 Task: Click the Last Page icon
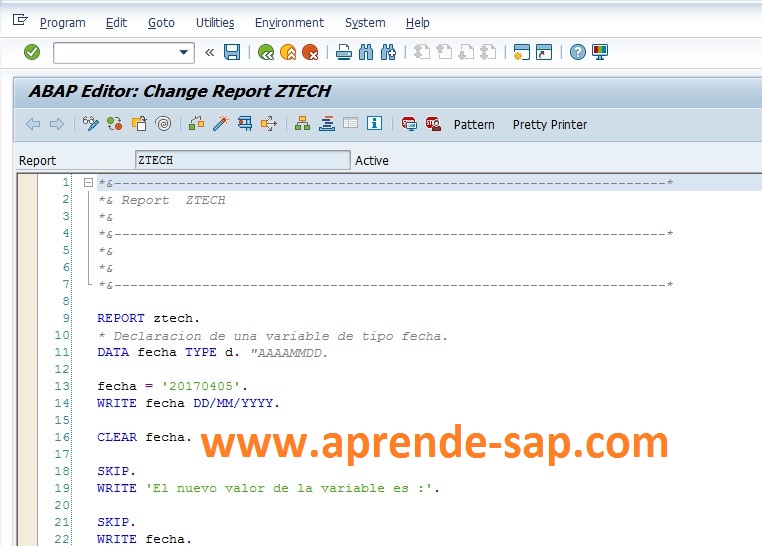(x=488, y=52)
